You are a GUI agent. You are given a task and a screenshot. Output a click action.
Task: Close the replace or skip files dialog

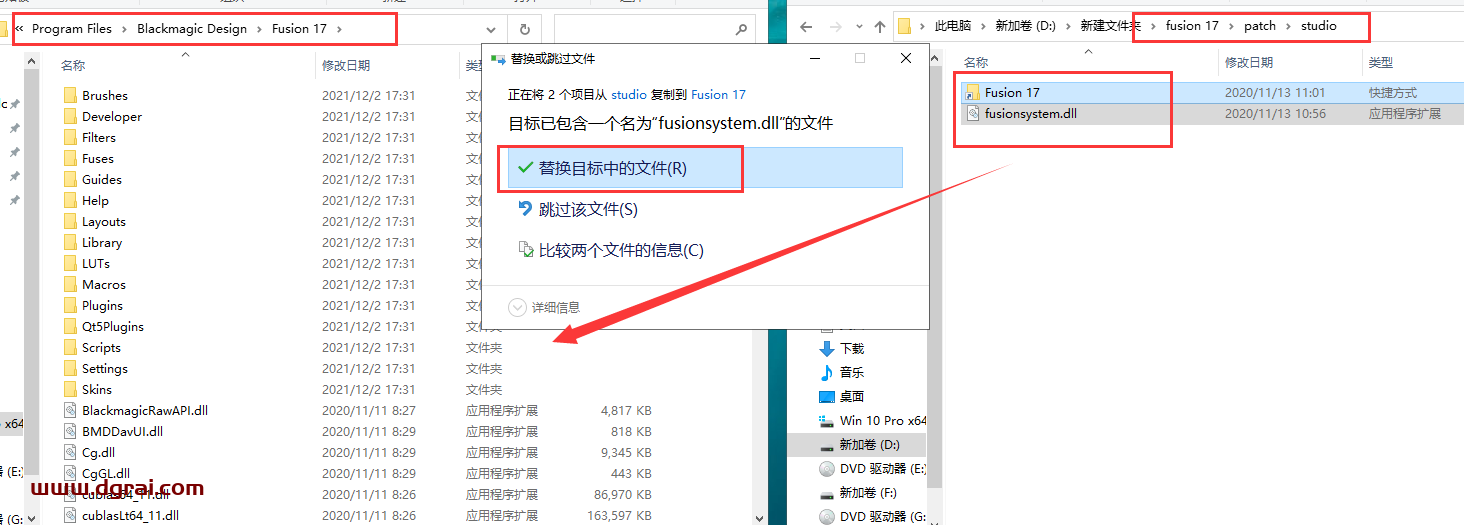906,59
